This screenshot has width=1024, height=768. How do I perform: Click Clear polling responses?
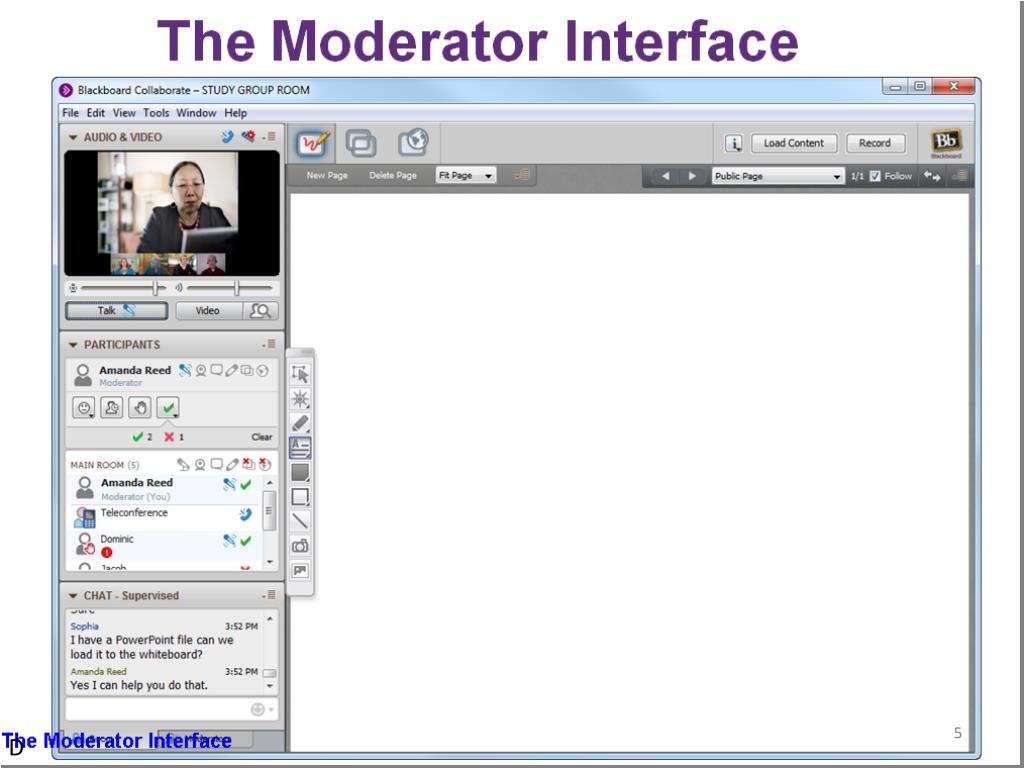[x=262, y=437]
